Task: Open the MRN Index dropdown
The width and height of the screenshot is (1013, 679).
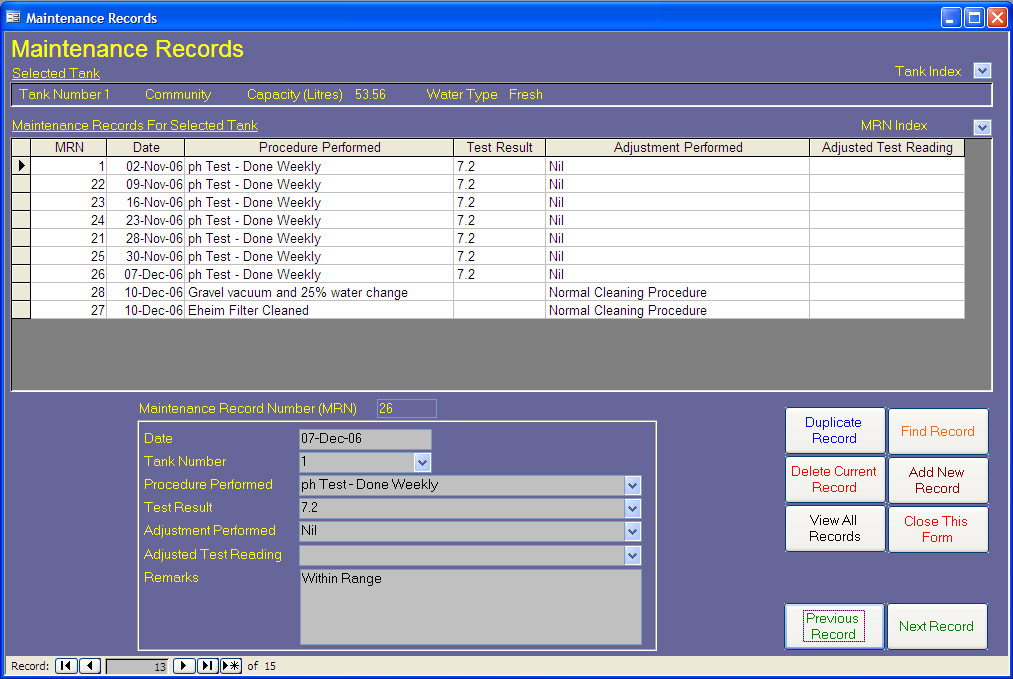Action: click(982, 127)
